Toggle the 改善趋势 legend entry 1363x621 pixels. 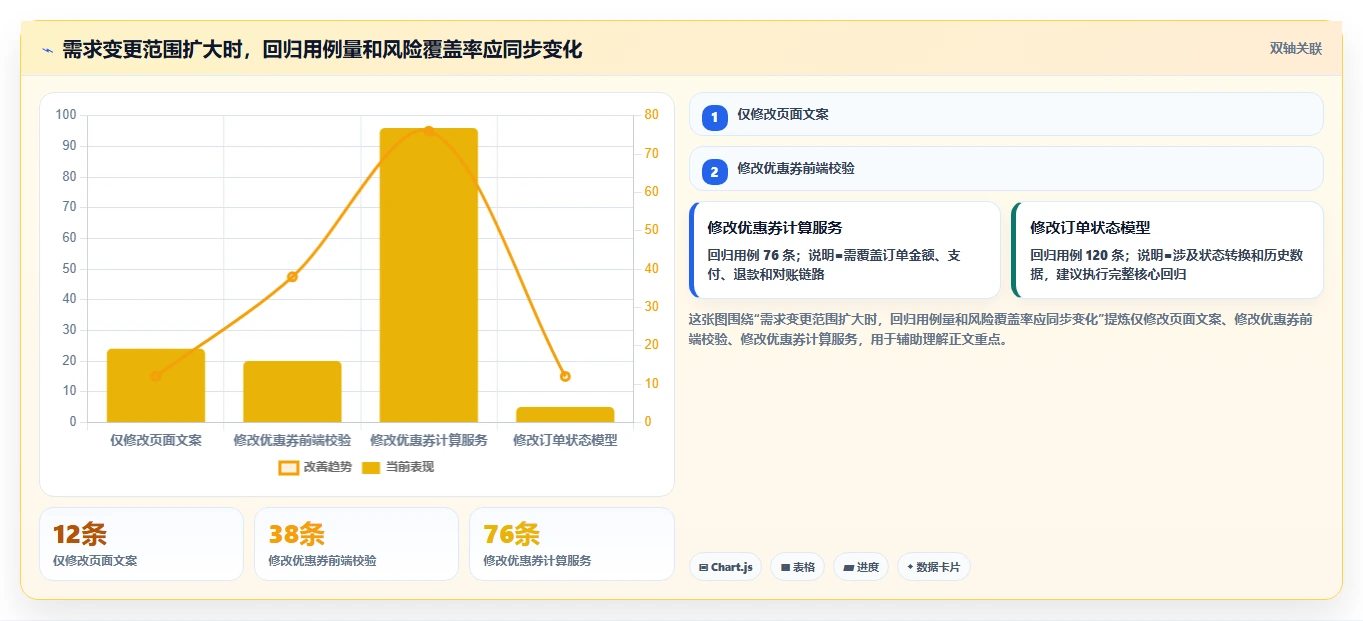click(x=315, y=467)
